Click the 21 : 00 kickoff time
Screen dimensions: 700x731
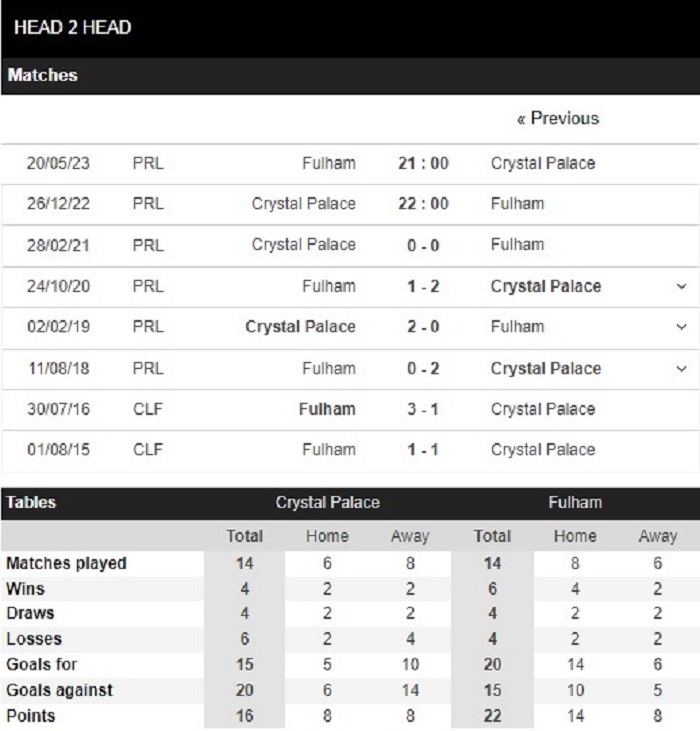[423, 163]
